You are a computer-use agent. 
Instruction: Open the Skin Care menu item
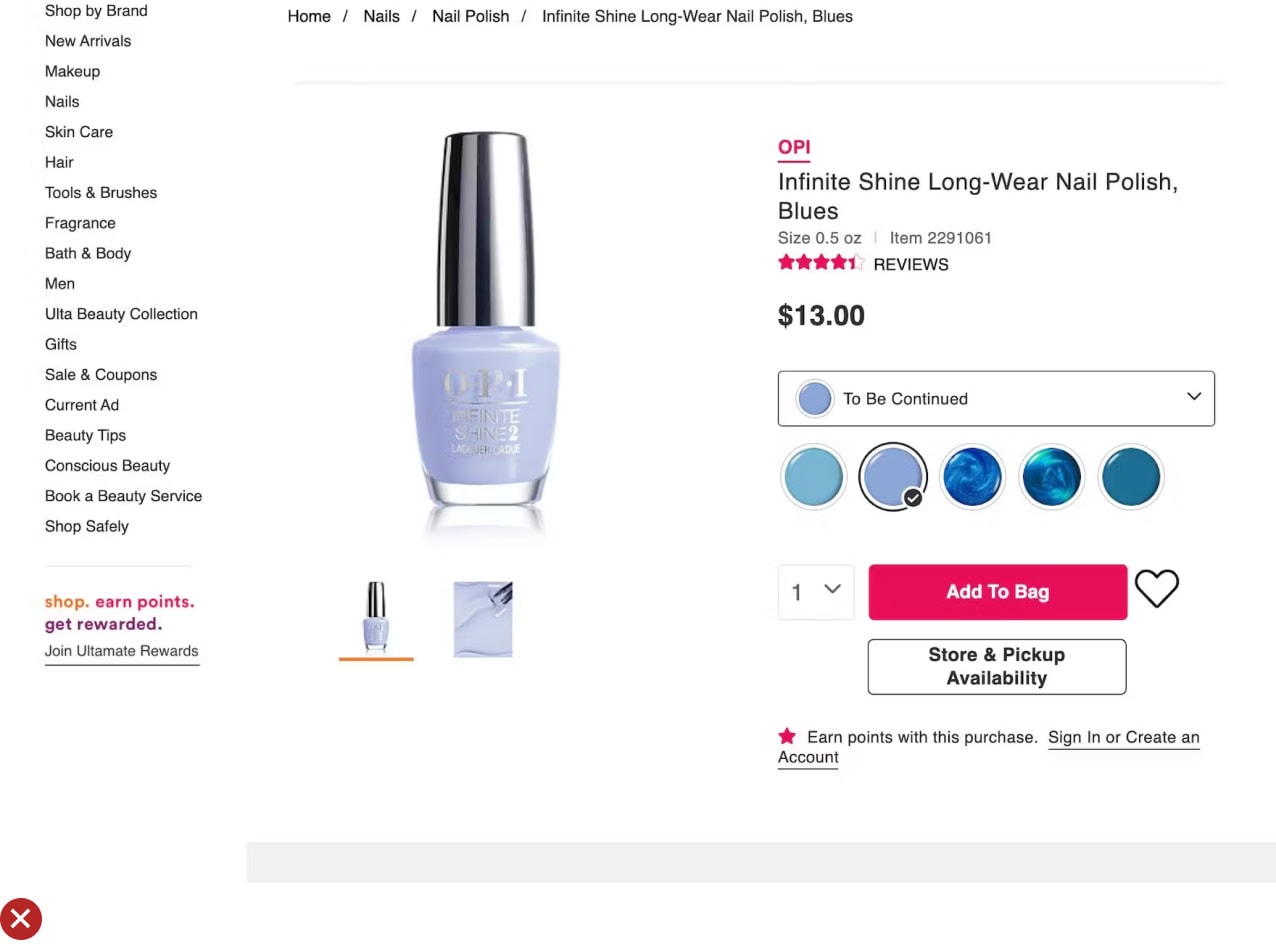tap(79, 132)
